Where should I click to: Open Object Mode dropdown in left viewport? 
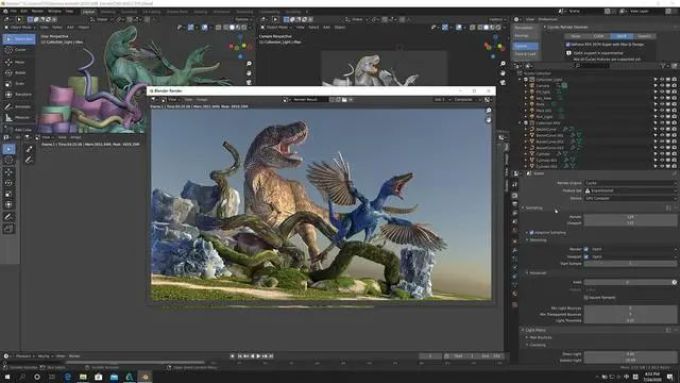pyautogui.click(x=21, y=27)
